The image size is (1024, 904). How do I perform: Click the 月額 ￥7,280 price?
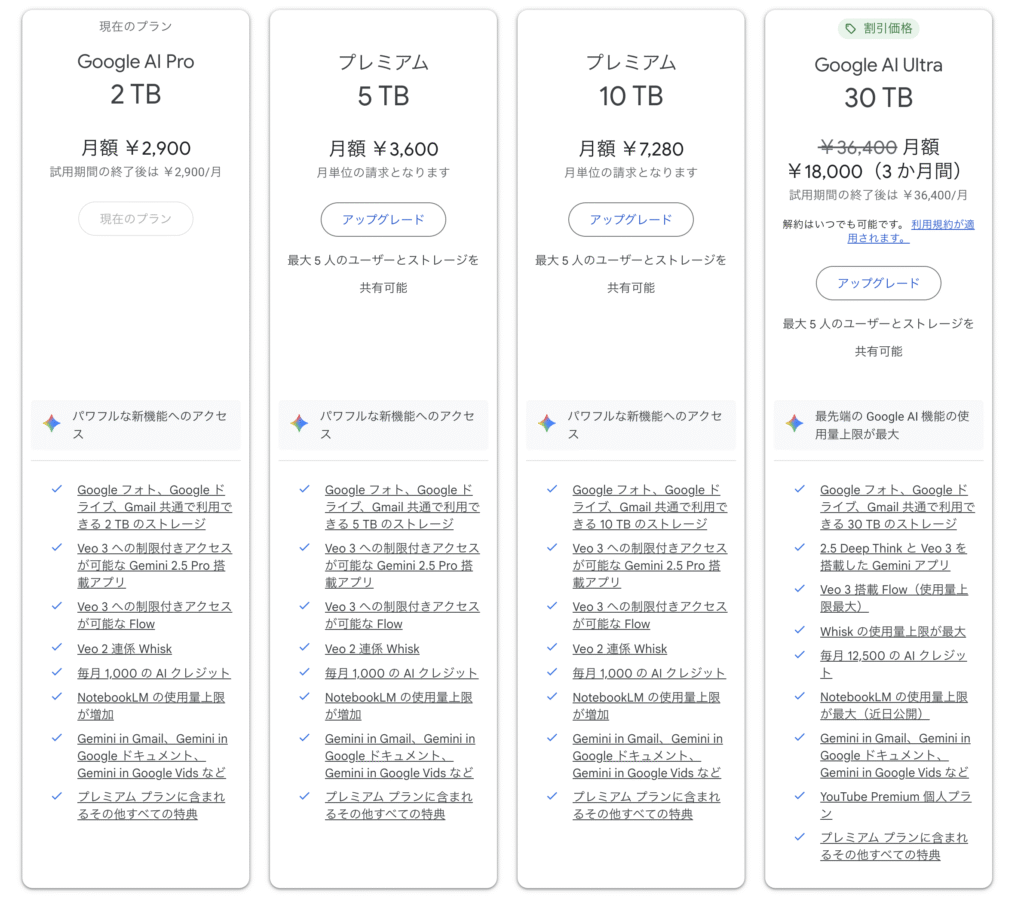pos(631,149)
